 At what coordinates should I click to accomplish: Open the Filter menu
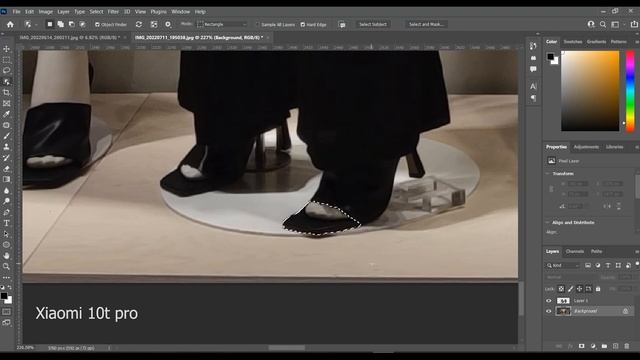[113, 12]
